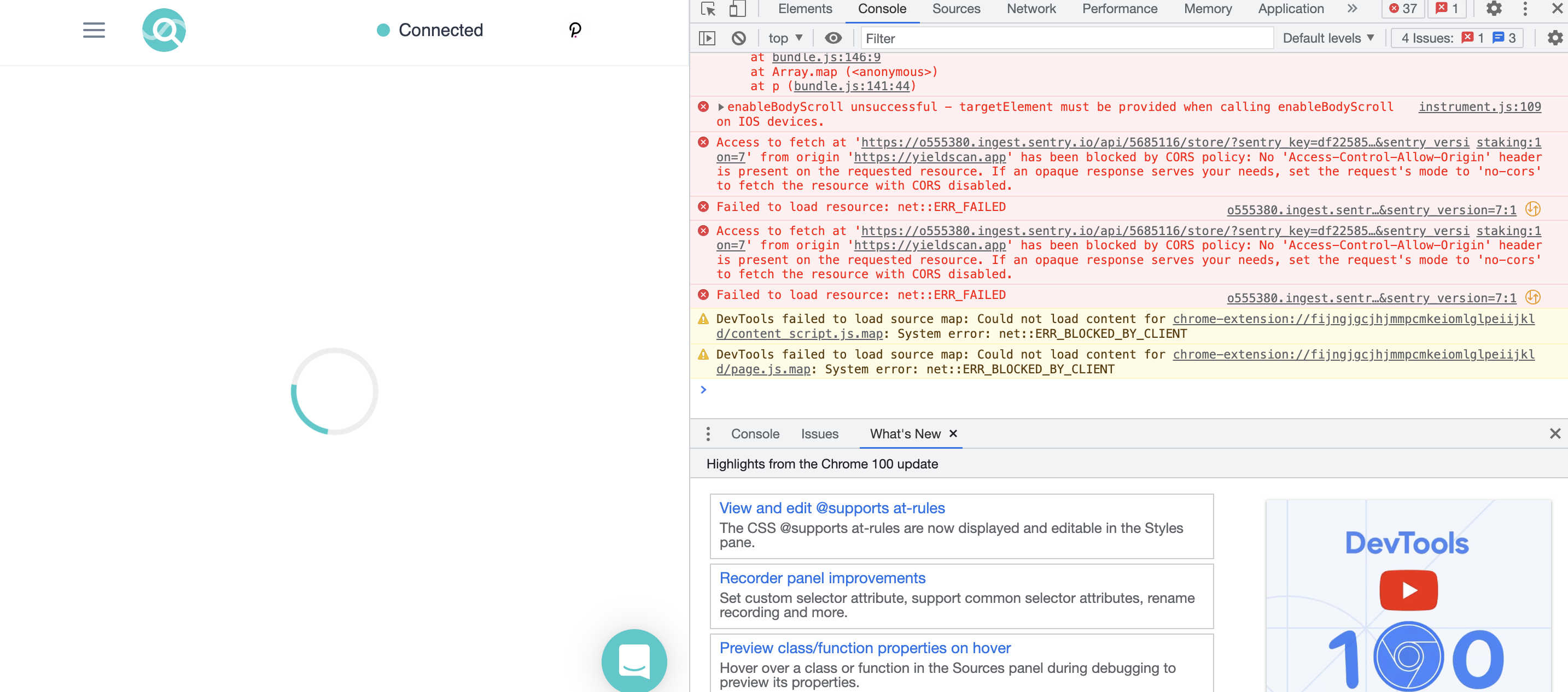Open the chat support widget
Viewport: 1568px width, 692px height.
point(634,660)
